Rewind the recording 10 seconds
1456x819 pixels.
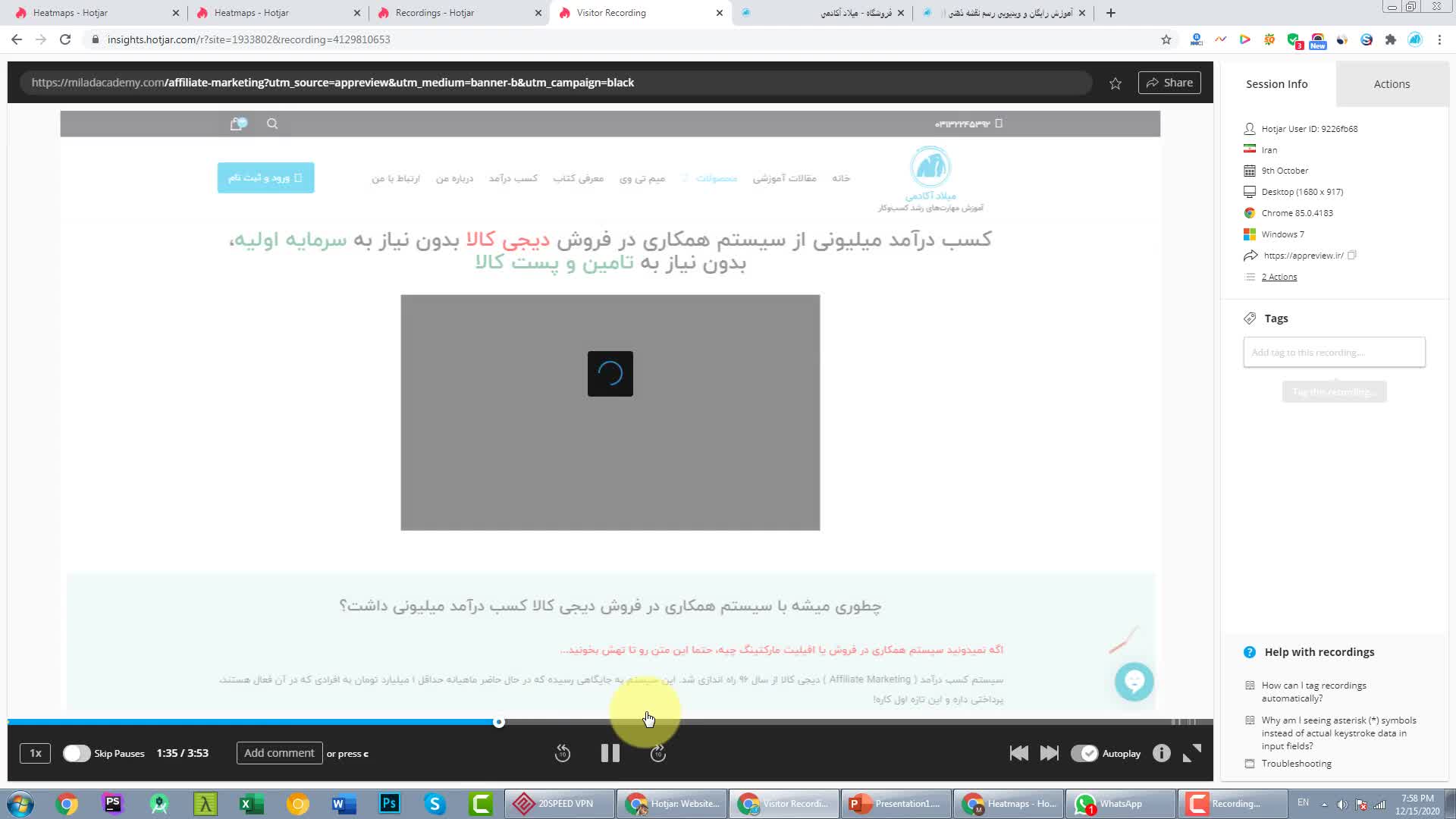562,753
